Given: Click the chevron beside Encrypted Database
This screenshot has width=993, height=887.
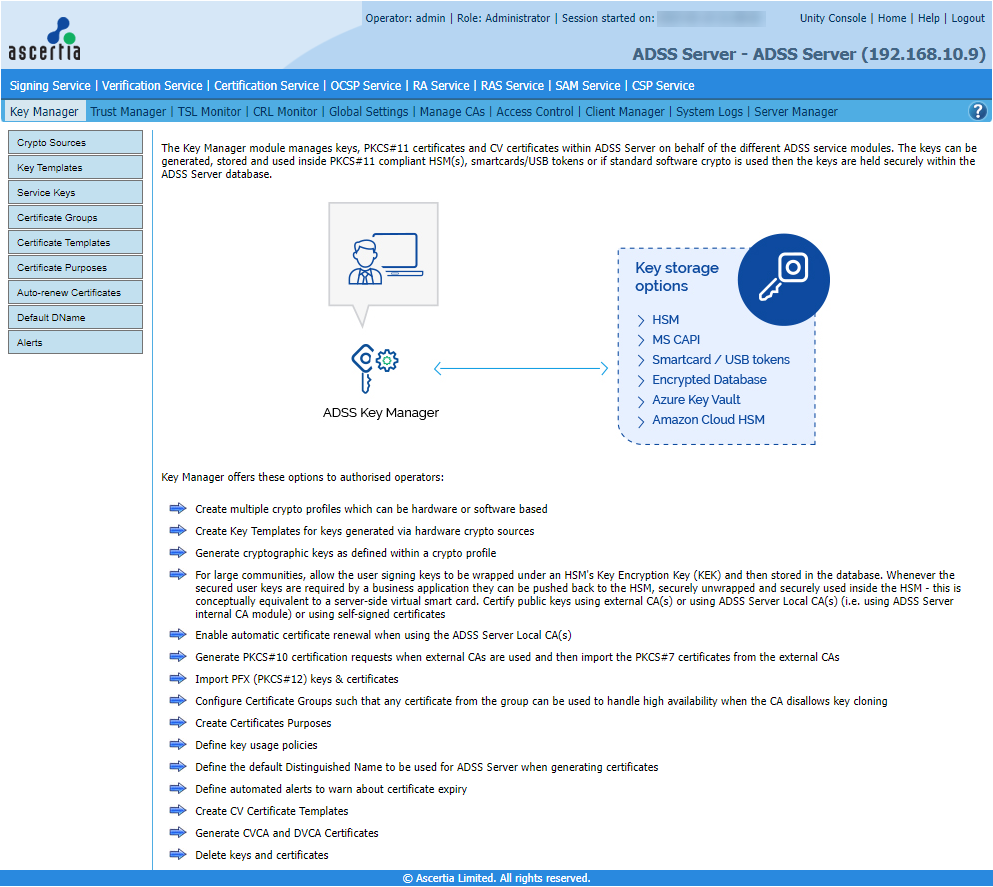Looking at the screenshot, I should [x=641, y=381].
